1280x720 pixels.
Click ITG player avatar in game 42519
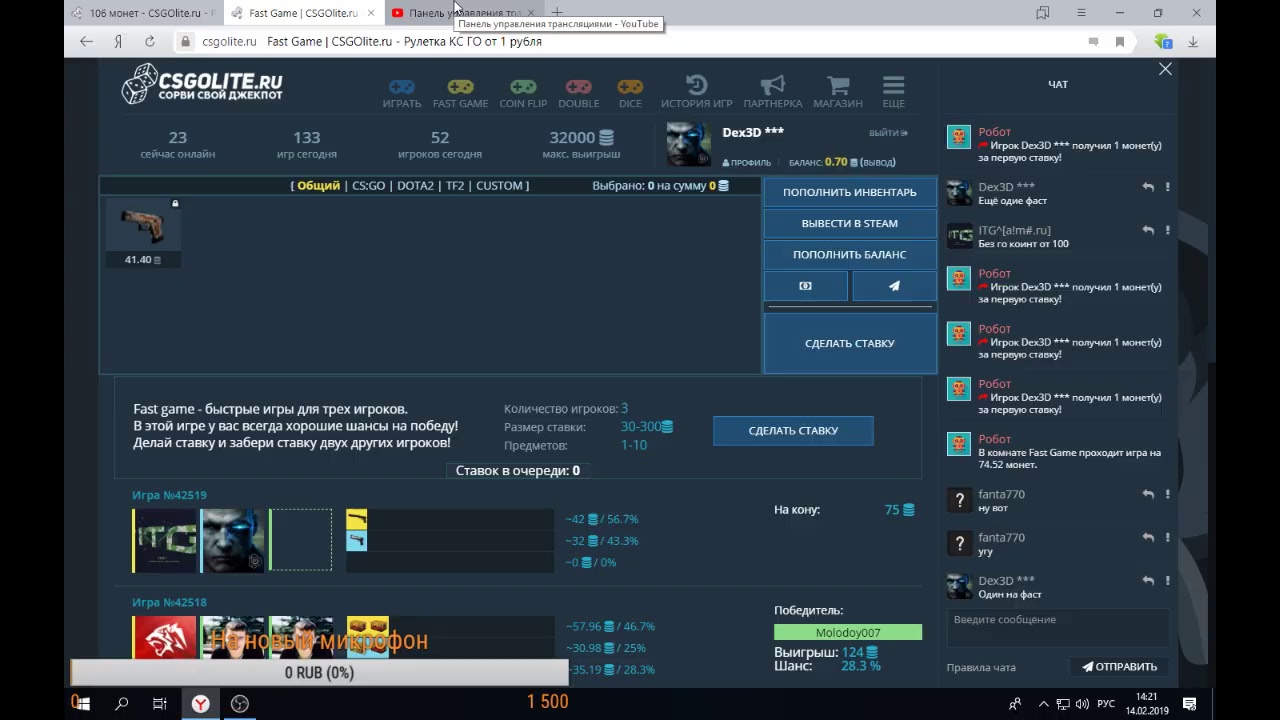pyautogui.click(x=165, y=541)
